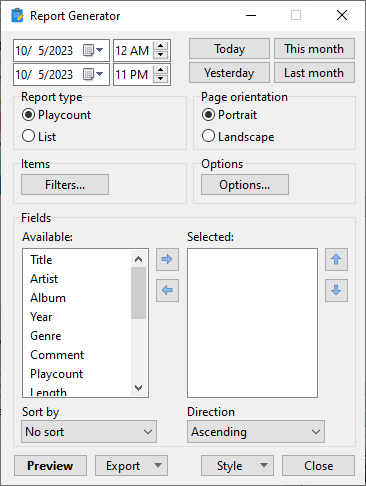Select Year in Available fields
366x486 pixels.
[x=77, y=317]
